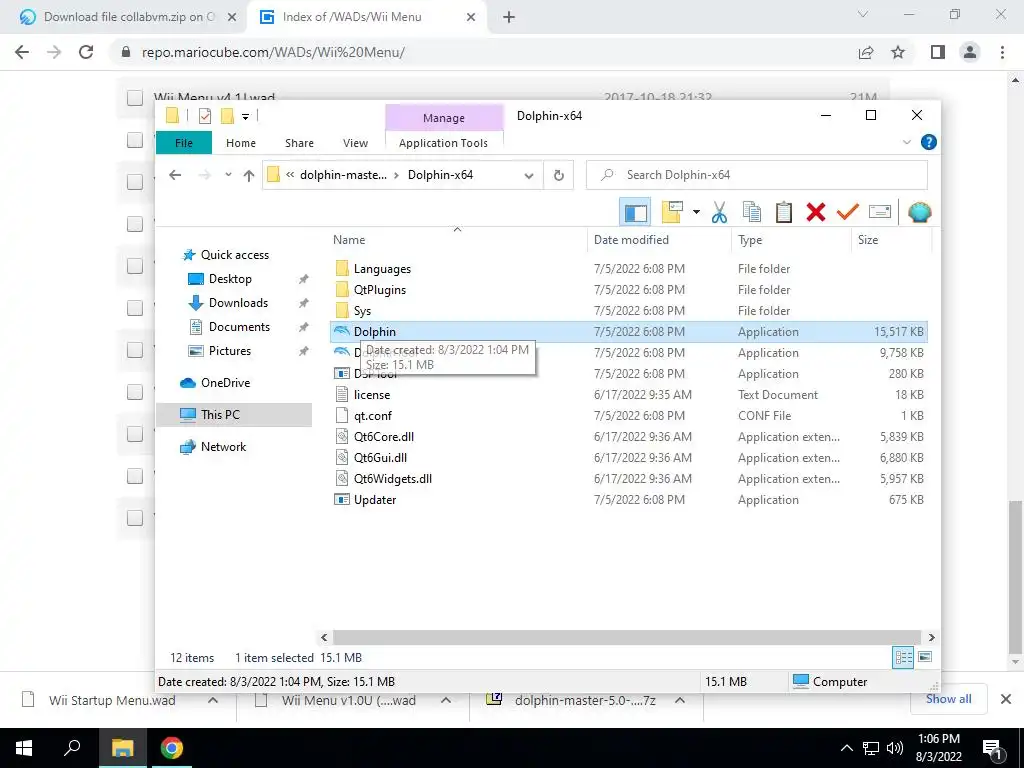The height and width of the screenshot is (768, 1024).
Task: Open recent locations dropdown arrow
Action: [x=228, y=175]
